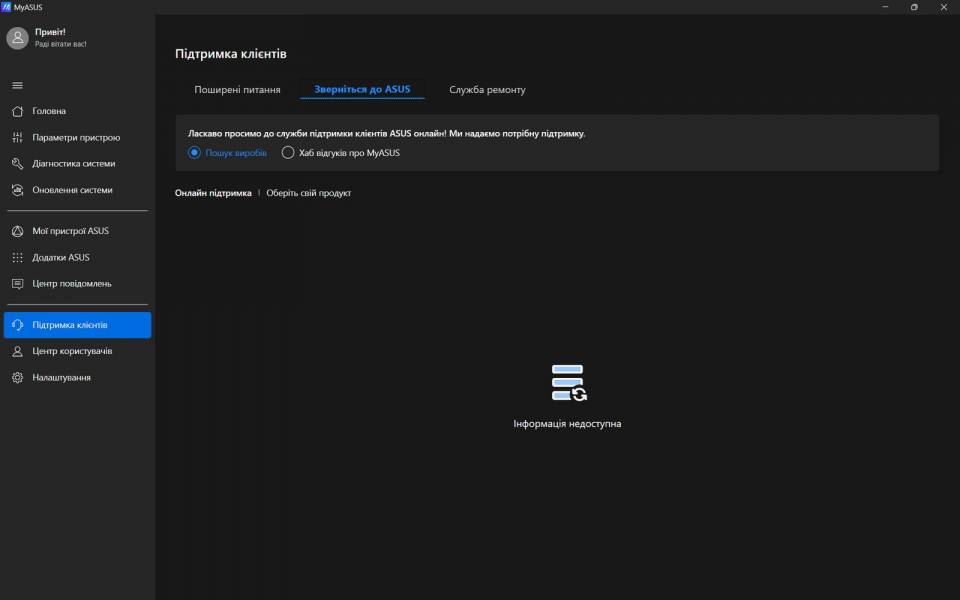This screenshot has width=960, height=600.
Task: Click the Інформація недоступна message
Action: coord(567,424)
